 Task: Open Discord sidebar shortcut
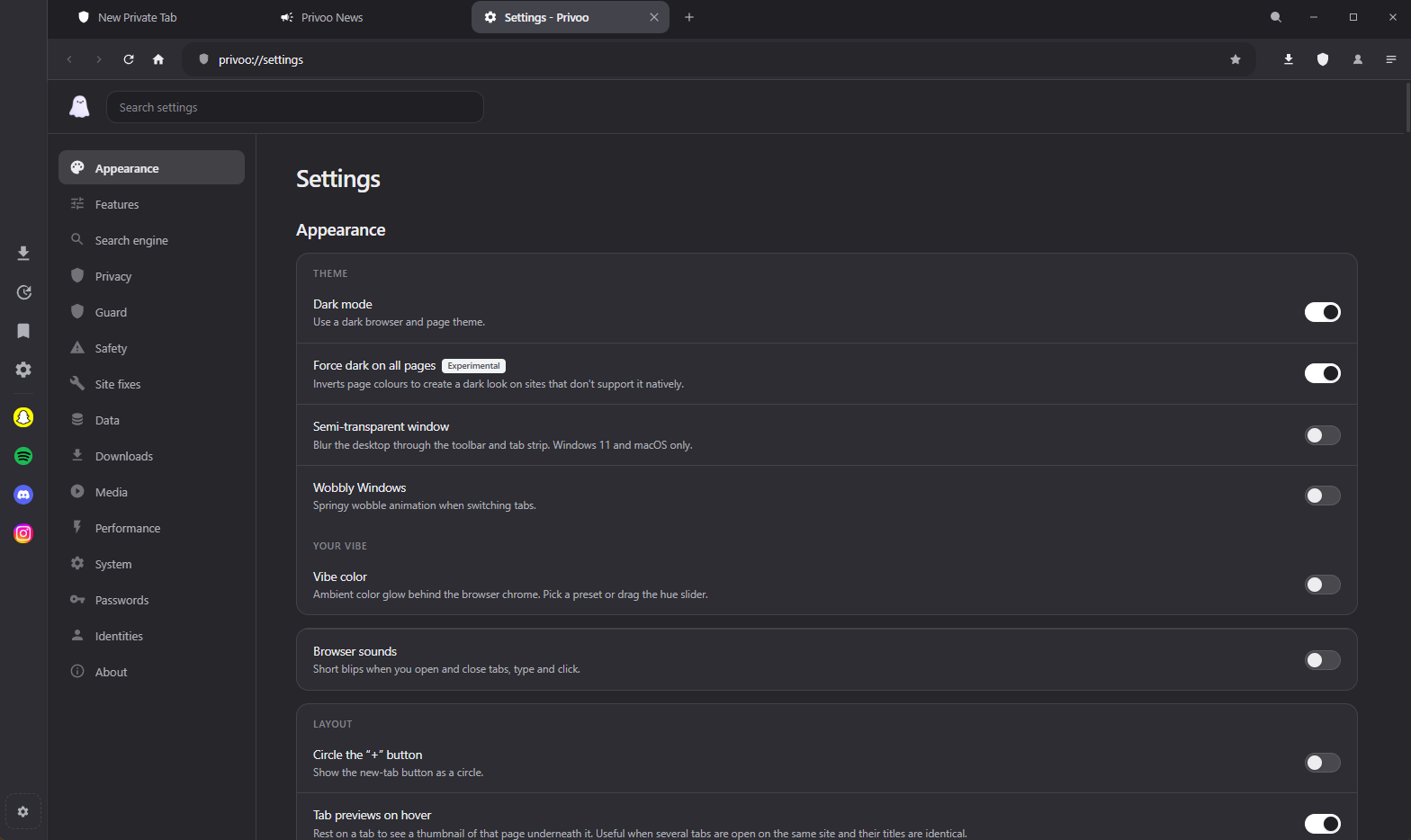[23, 495]
